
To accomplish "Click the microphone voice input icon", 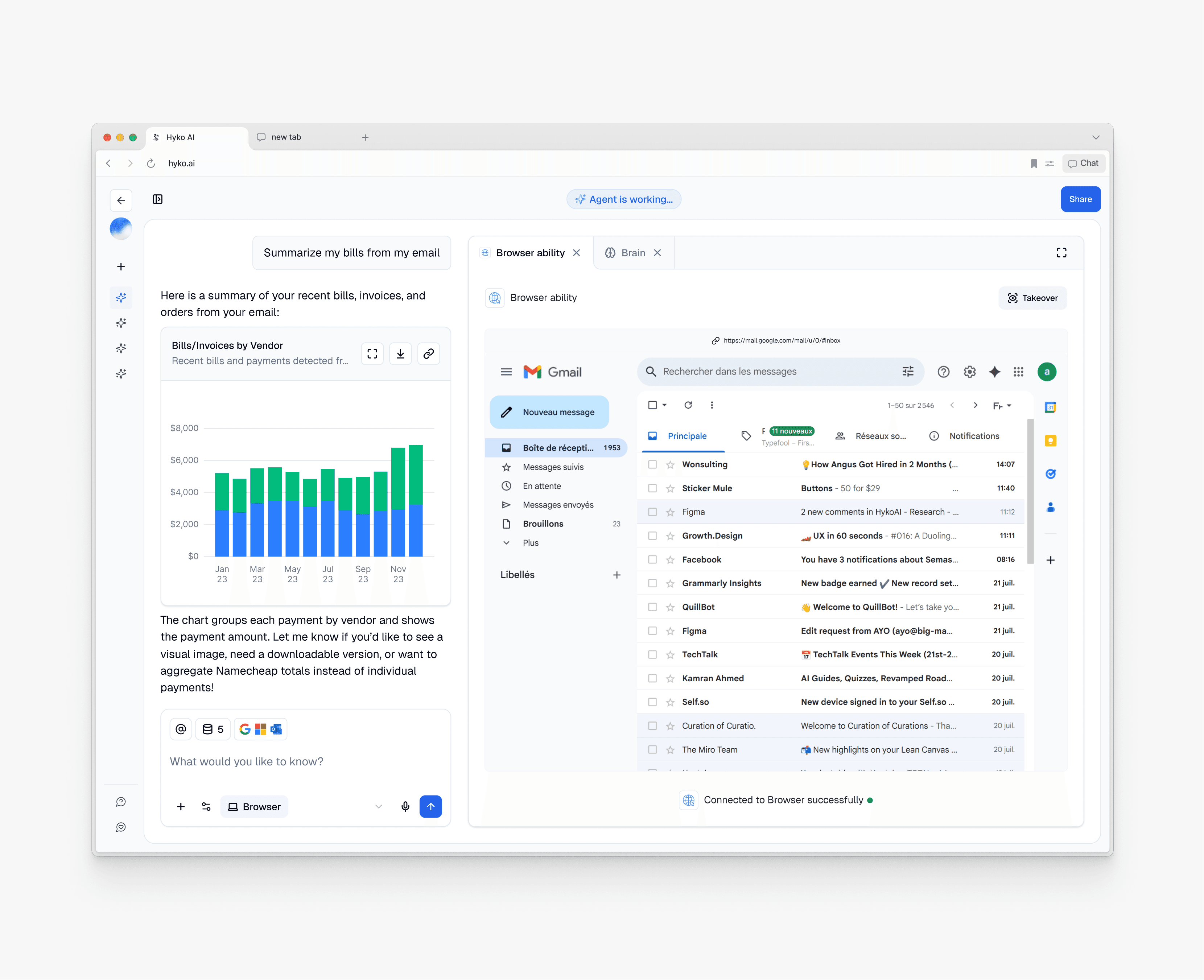I will (405, 806).
